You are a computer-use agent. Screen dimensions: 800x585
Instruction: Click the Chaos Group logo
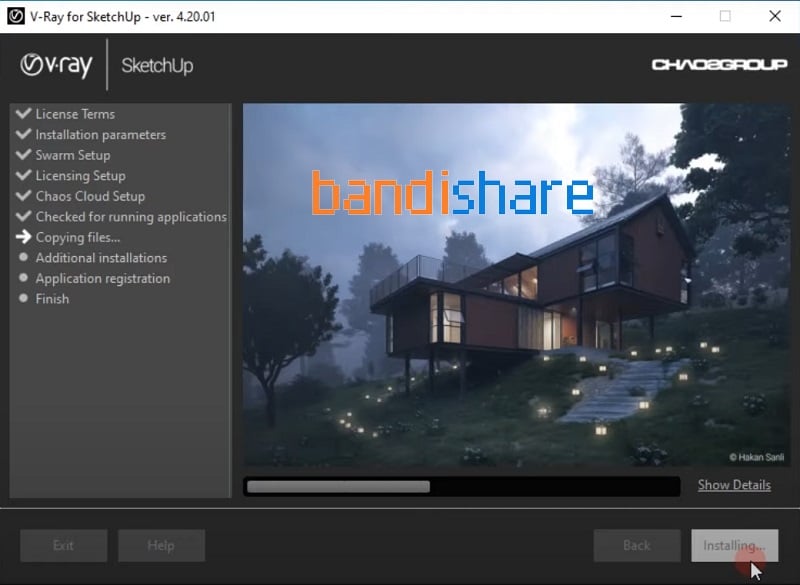pos(719,65)
